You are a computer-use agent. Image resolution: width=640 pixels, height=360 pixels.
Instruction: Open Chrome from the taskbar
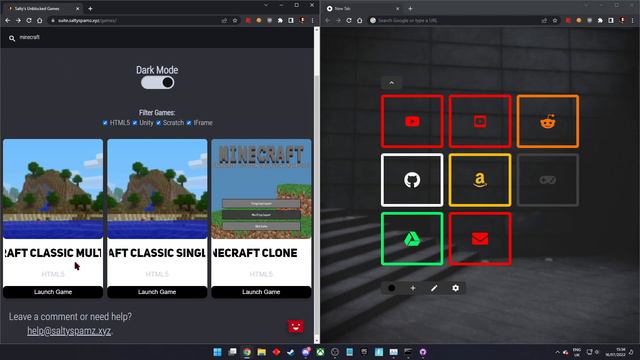[x=247, y=352]
